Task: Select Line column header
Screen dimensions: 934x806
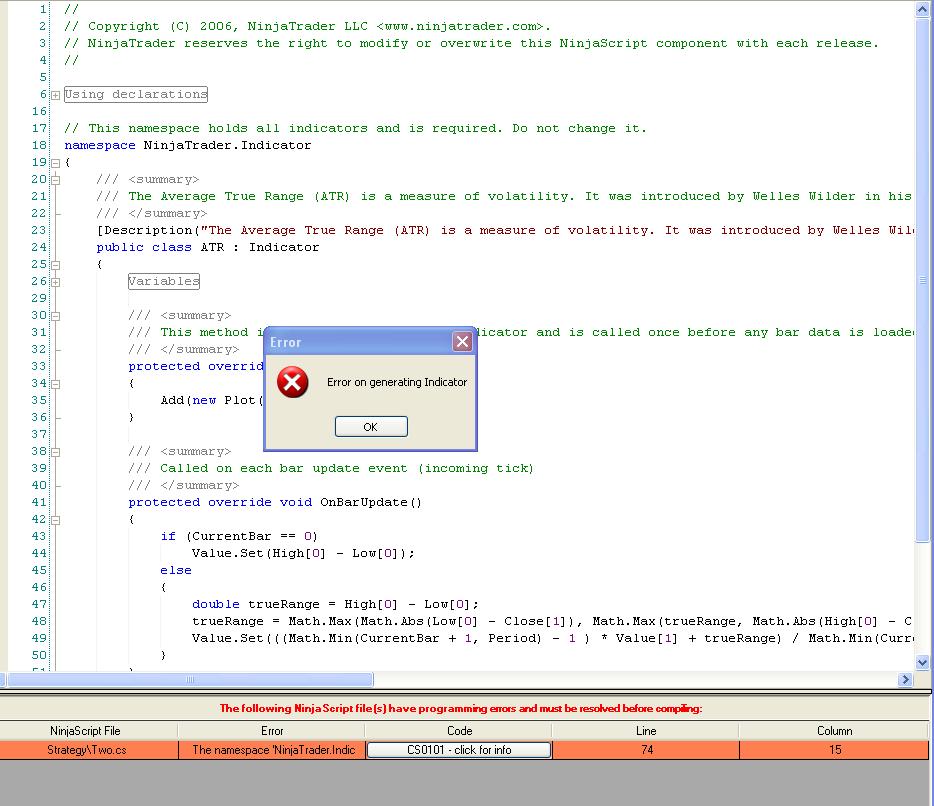Action: (646, 730)
